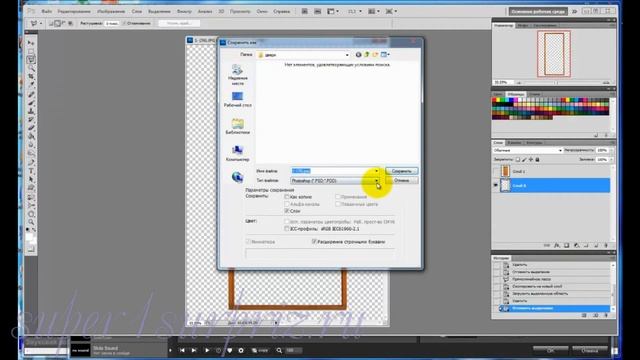The height and width of the screenshot is (360, 640).
Task: Open the layer fill dropdown
Action: click(x=611, y=160)
